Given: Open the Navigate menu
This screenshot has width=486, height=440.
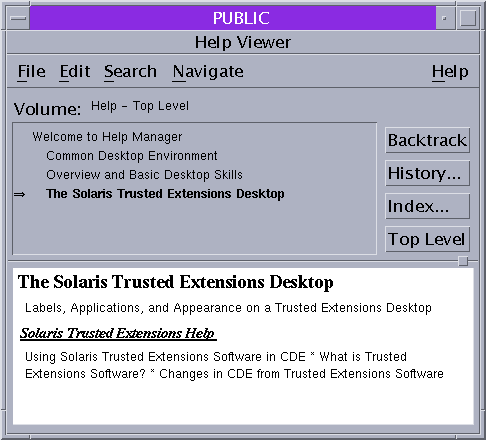Looking at the screenshot, I should (x=208, y=71).
